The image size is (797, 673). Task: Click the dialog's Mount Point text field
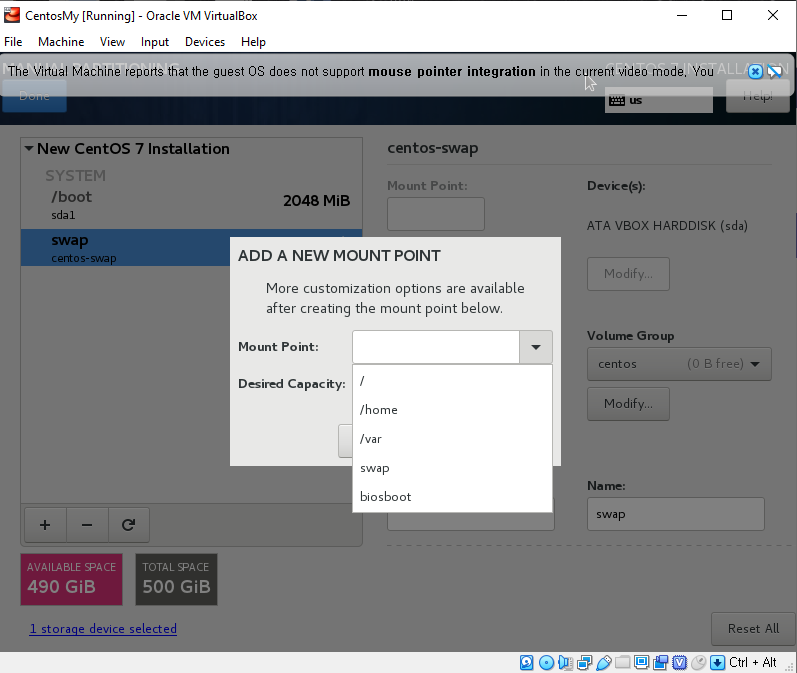pos(436,347)
